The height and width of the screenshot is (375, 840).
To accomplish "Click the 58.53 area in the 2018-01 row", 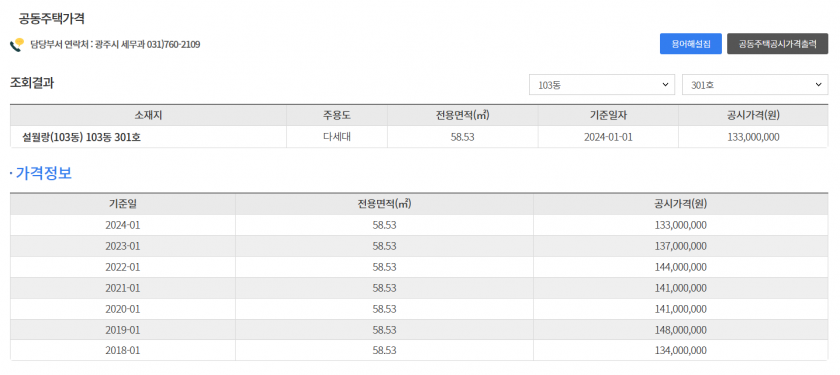I will (384, 350).
